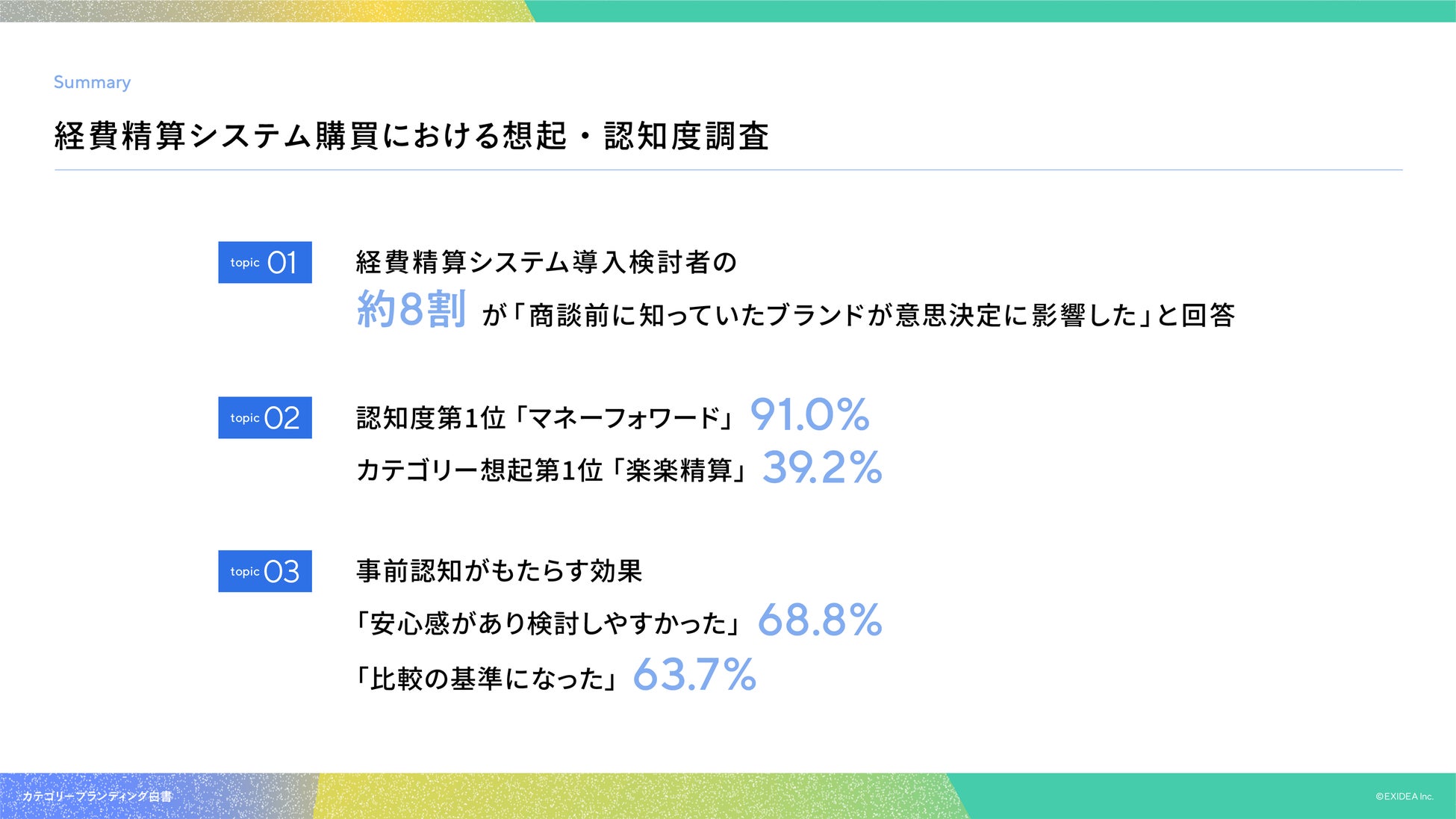Click the 商談前に知っていたブランド quote
The image size is (1456, 819).
tap(859, 316)
